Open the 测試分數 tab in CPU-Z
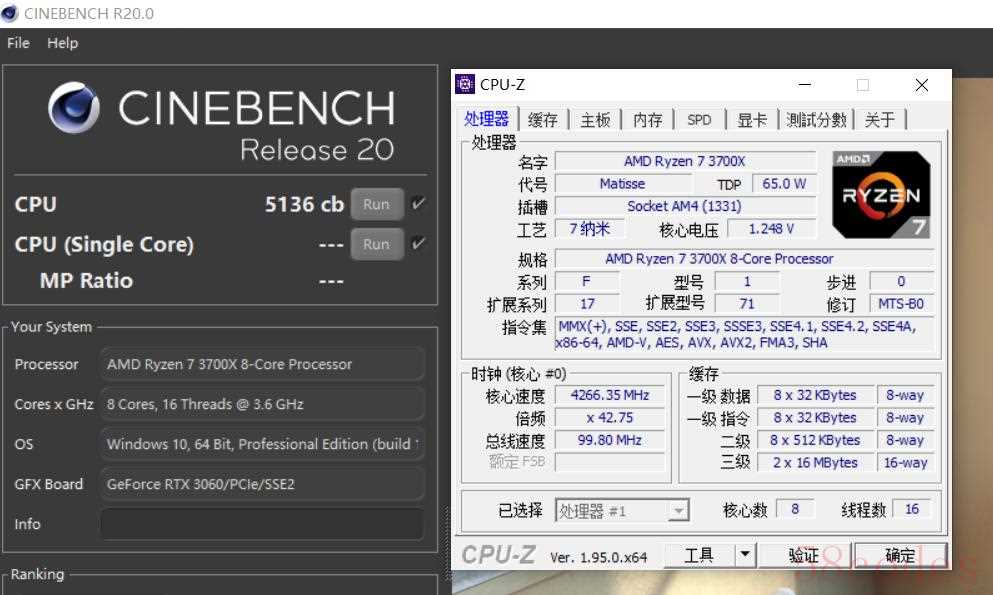The image size is (993, 595). point(816,120)
